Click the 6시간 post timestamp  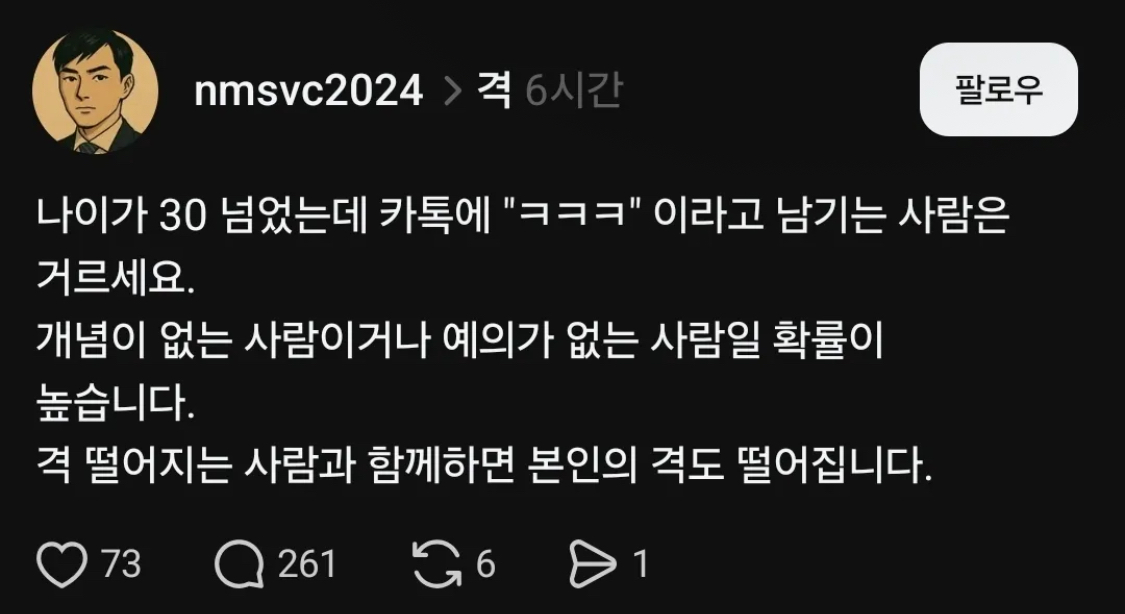point(573,91)
